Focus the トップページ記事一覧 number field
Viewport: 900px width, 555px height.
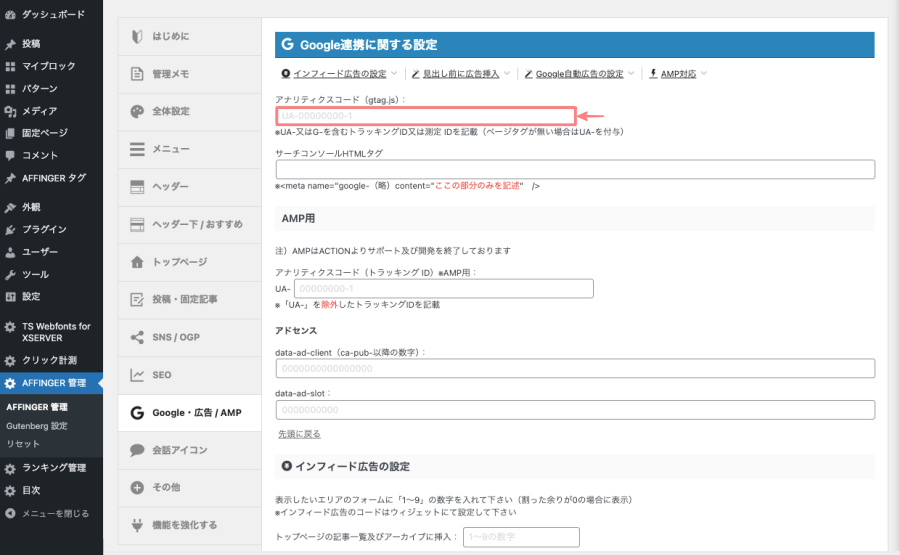pos(521,537)
